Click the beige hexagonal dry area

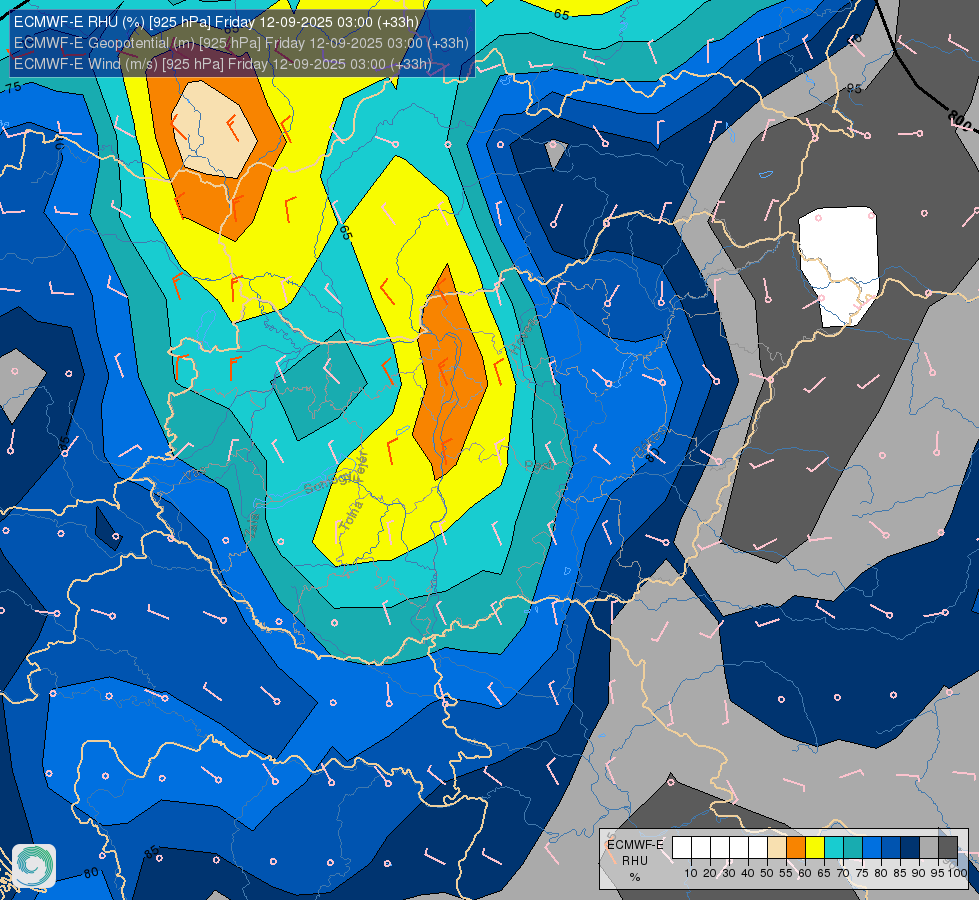[214, 129]
